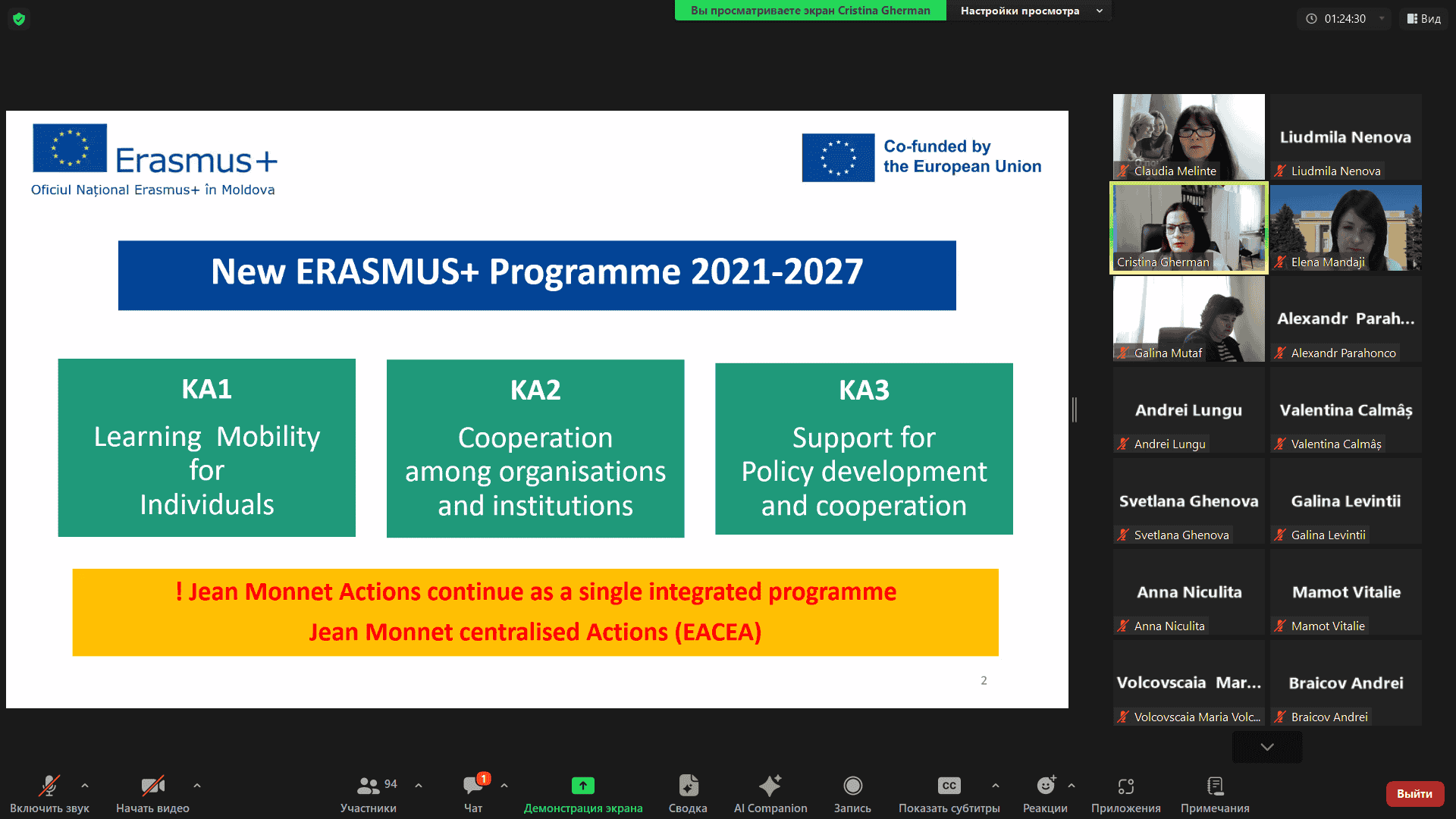
Task: Select Elena Mandaji's video thumbnail
Action: click(1346, 227)
